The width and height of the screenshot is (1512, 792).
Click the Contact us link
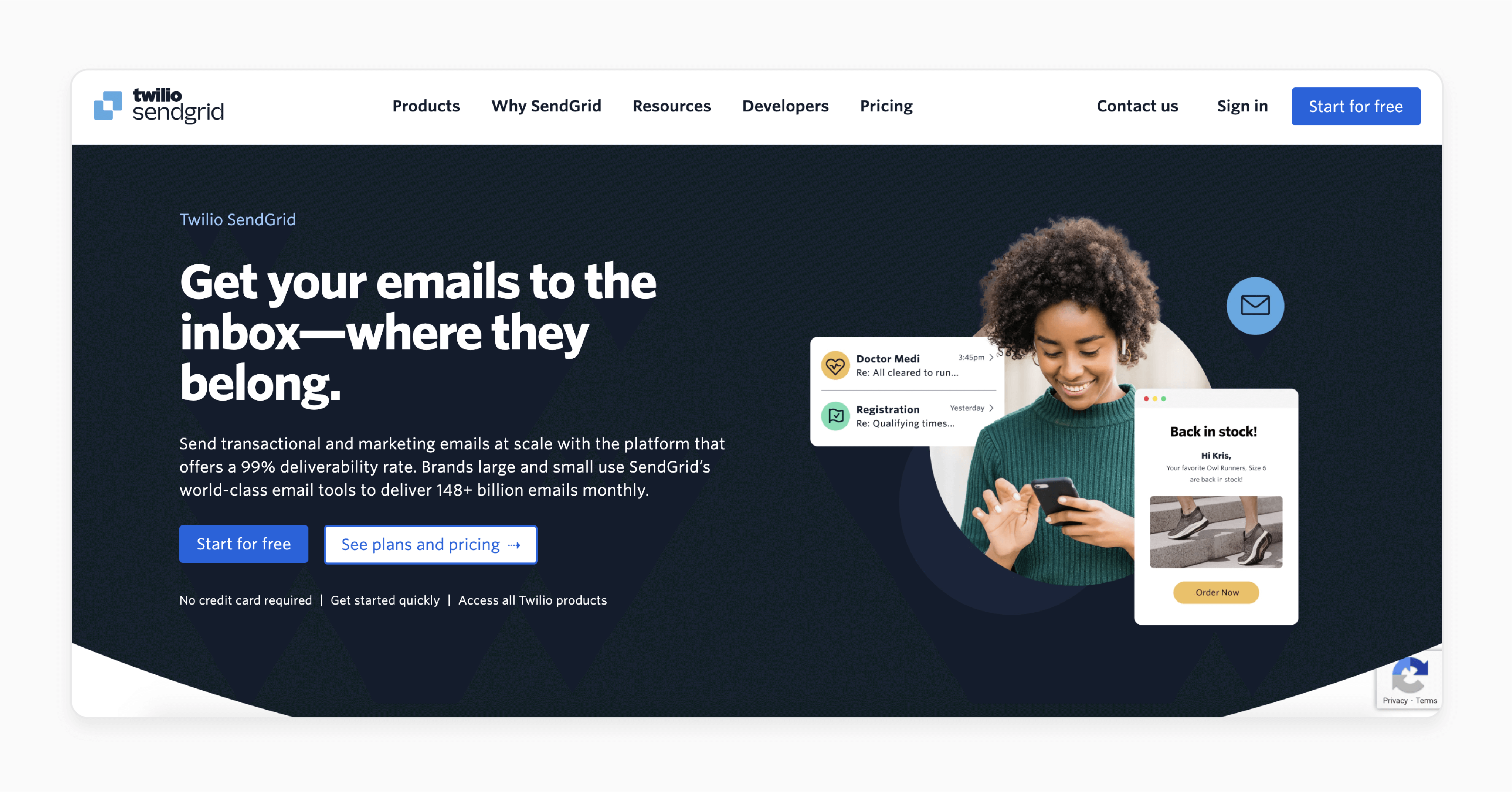tap(1137, 105)
